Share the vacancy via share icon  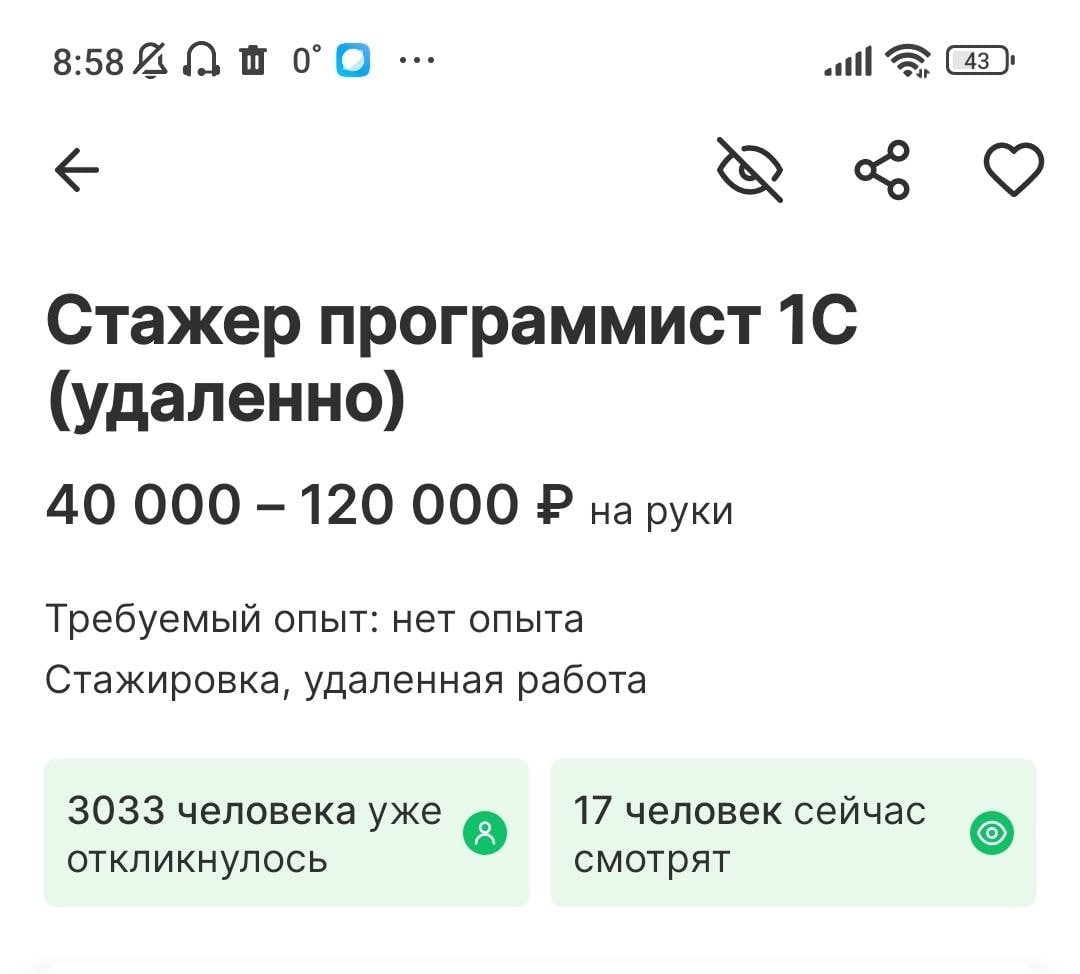point(882,170)
